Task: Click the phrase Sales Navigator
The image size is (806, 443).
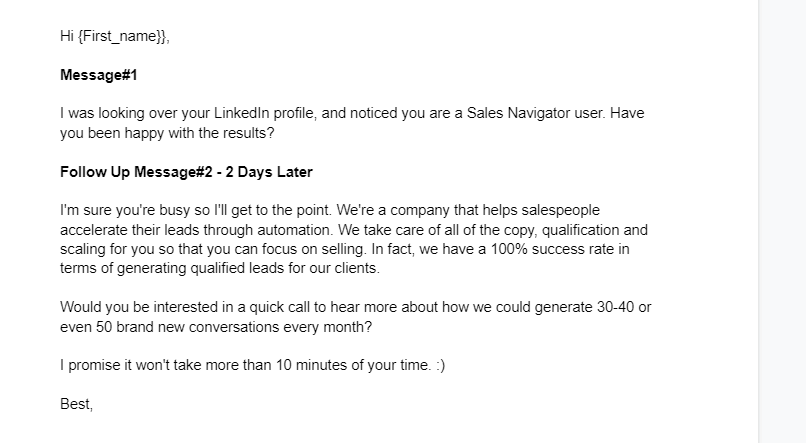Action: 518,113
